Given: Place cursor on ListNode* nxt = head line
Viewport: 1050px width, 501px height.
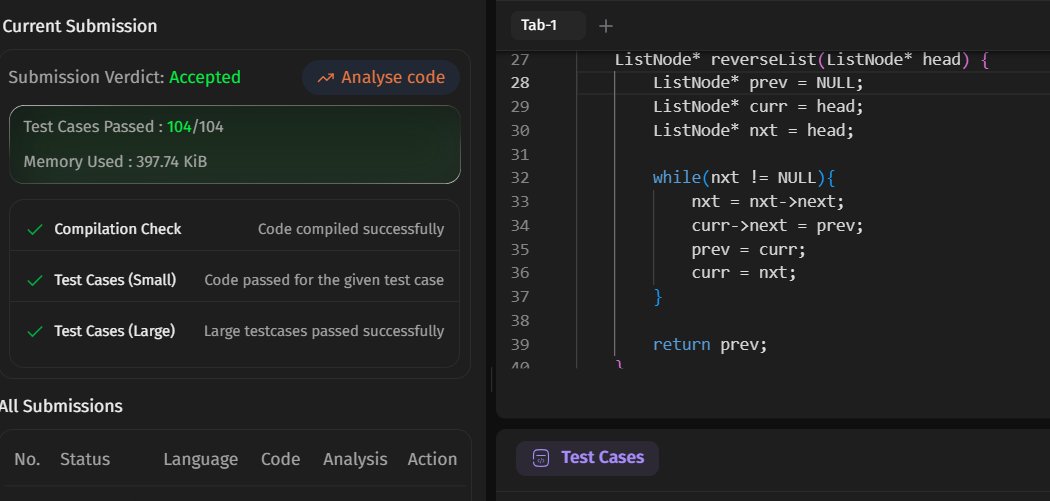Looking at the screenshot, I should pos(754,131).
